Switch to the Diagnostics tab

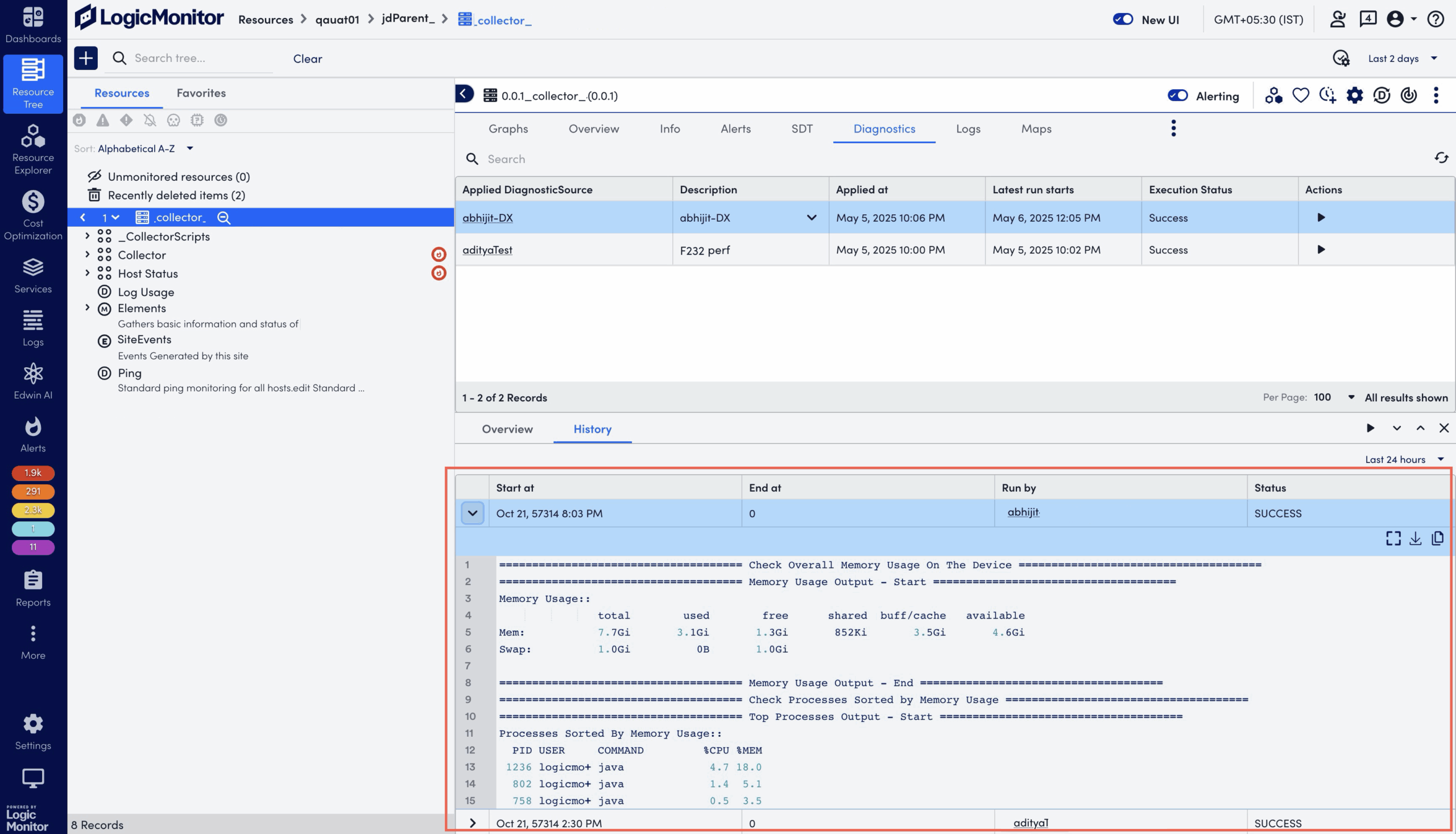[x=884, y=129]
